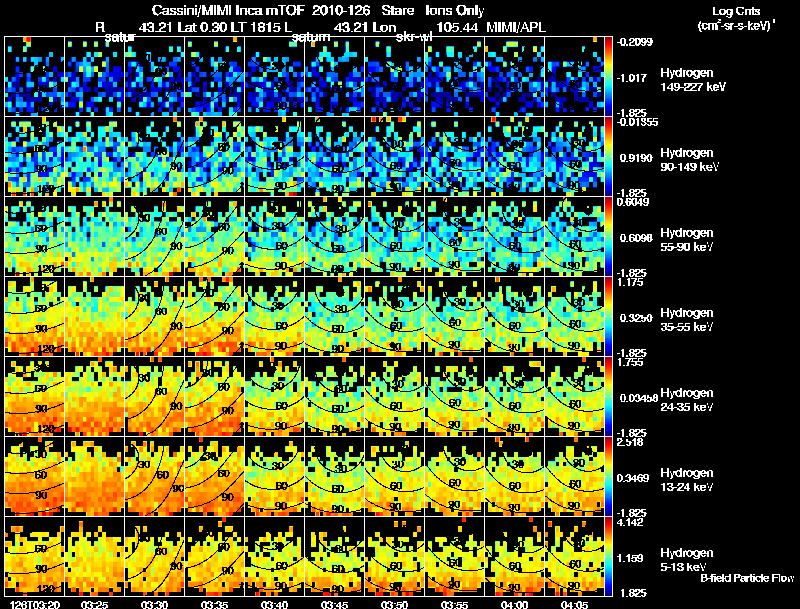Click the 03:25 time axis label

coord(94,605)
